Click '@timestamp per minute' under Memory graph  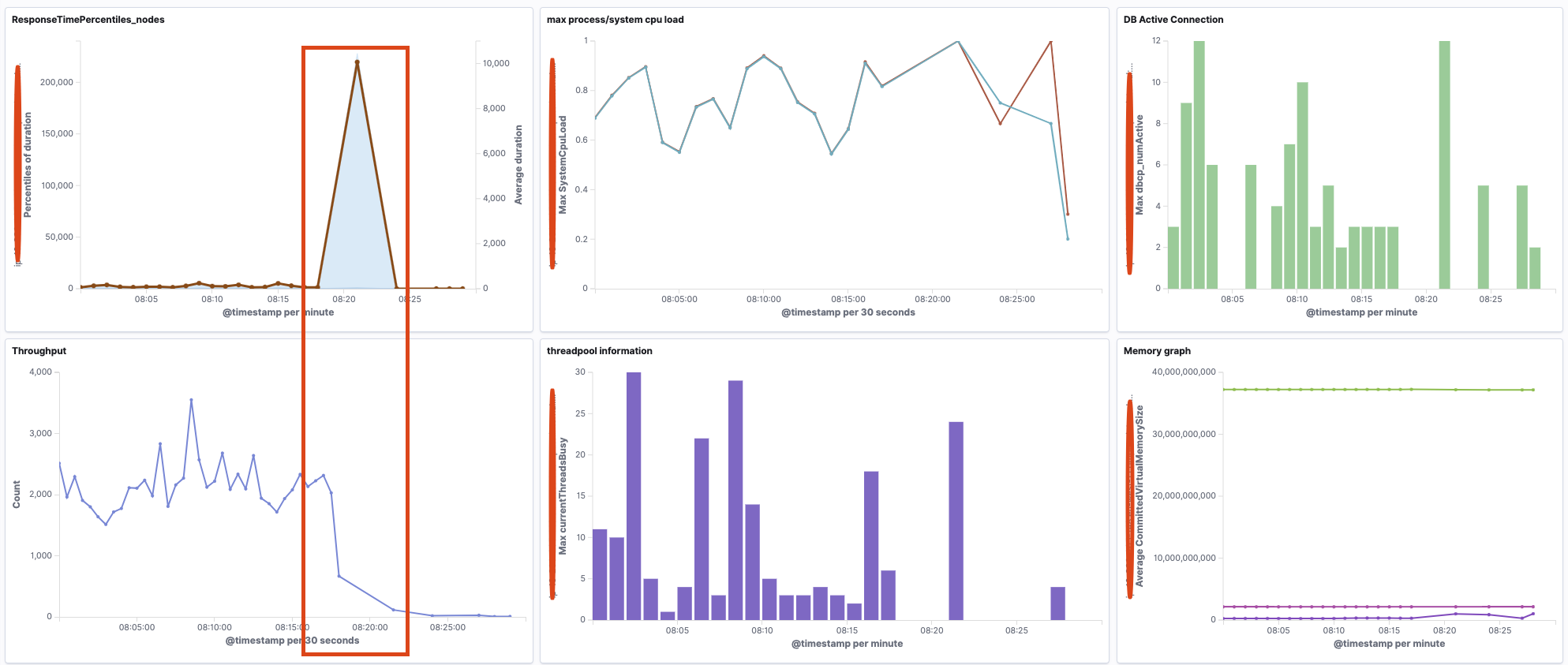coord(1389,644)
